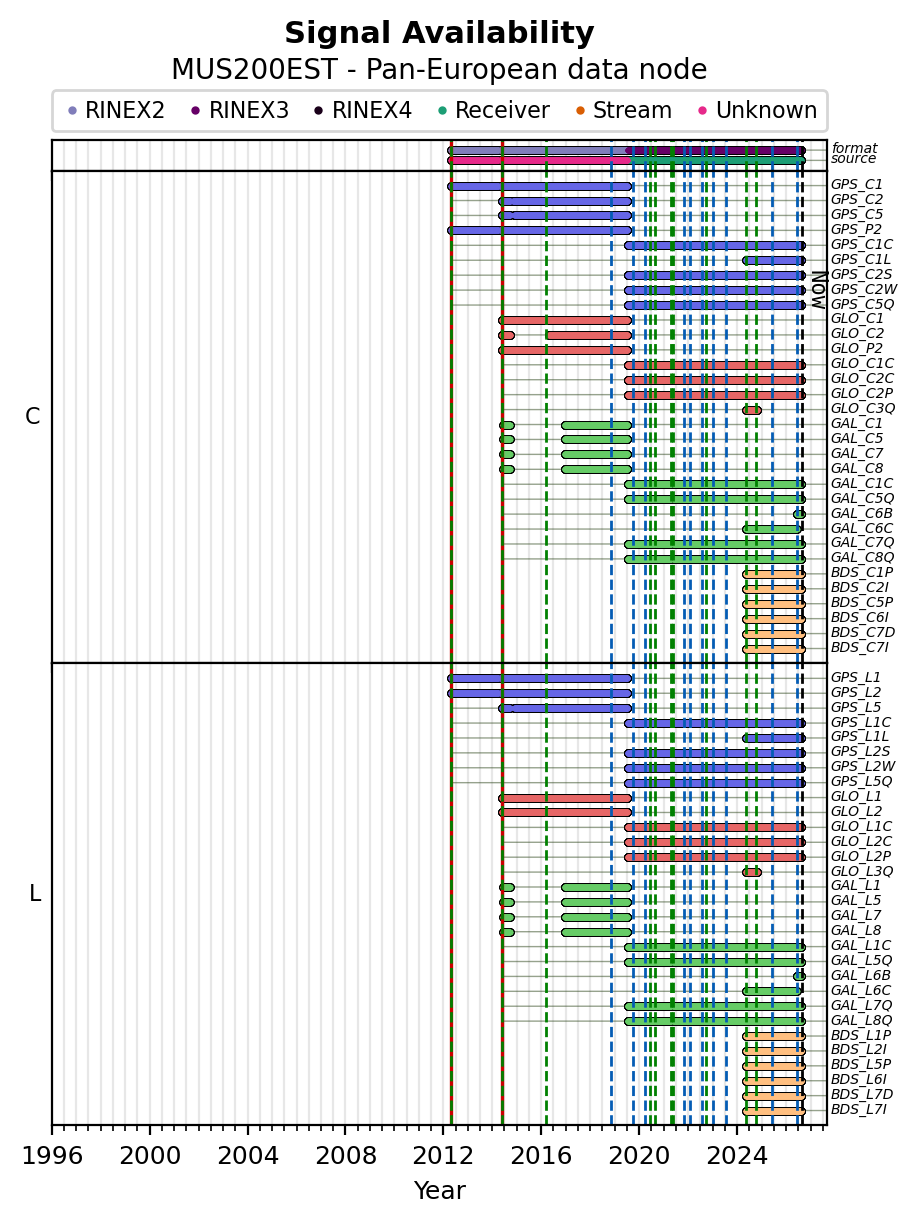Click the GAL_C6B row label
918x1224 pixels.
pos(862,514)
